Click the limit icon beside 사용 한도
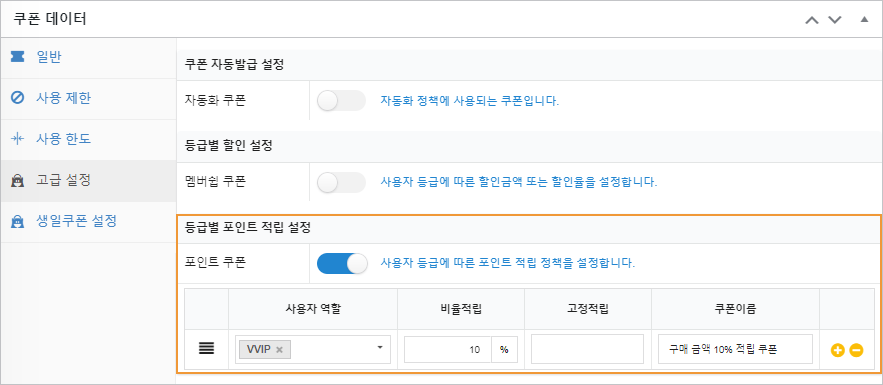This screenshot has width=883, height=385. (17, 139)
